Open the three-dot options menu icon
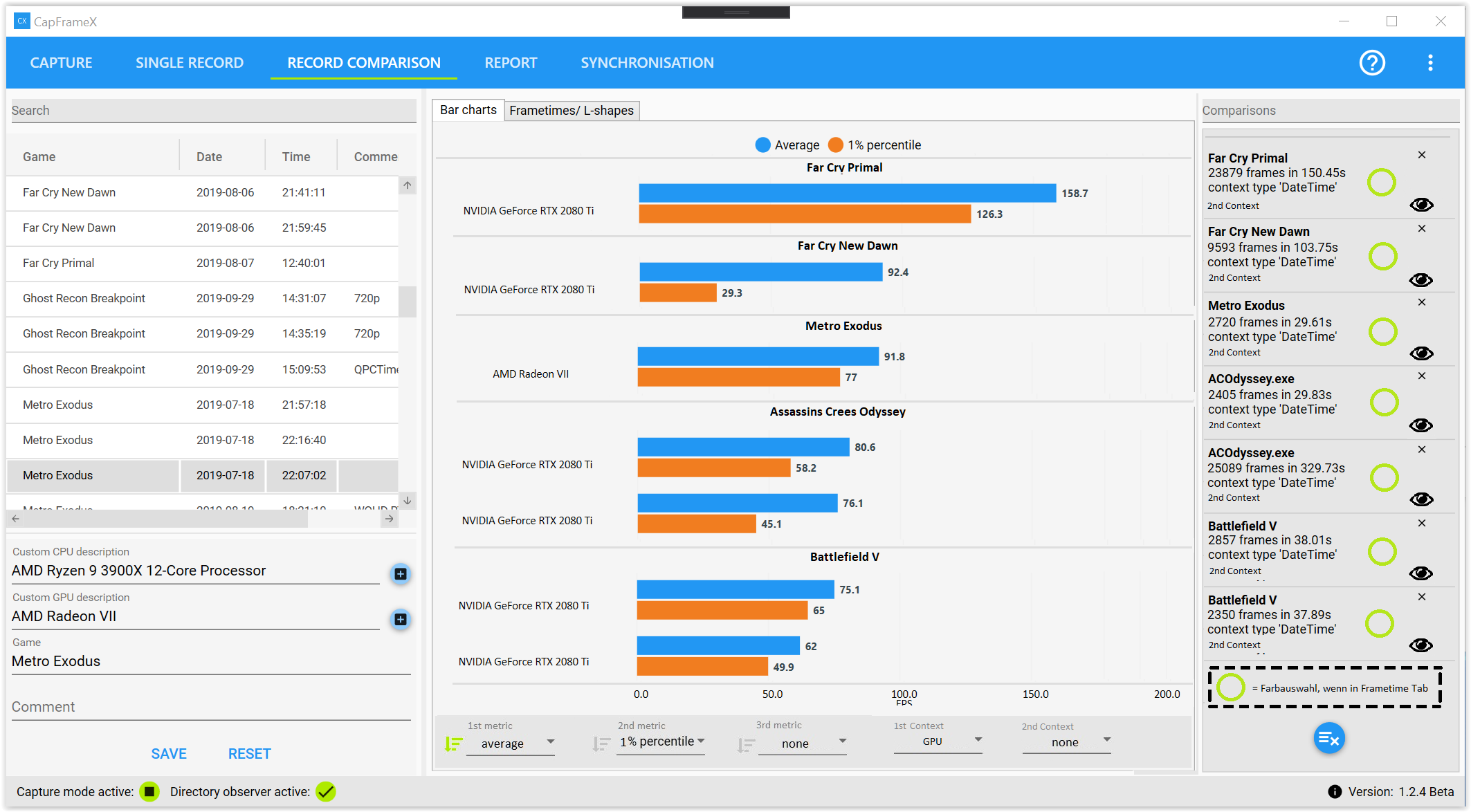This screenshot has width=1471, height=812. click(x=1430, y=62)
